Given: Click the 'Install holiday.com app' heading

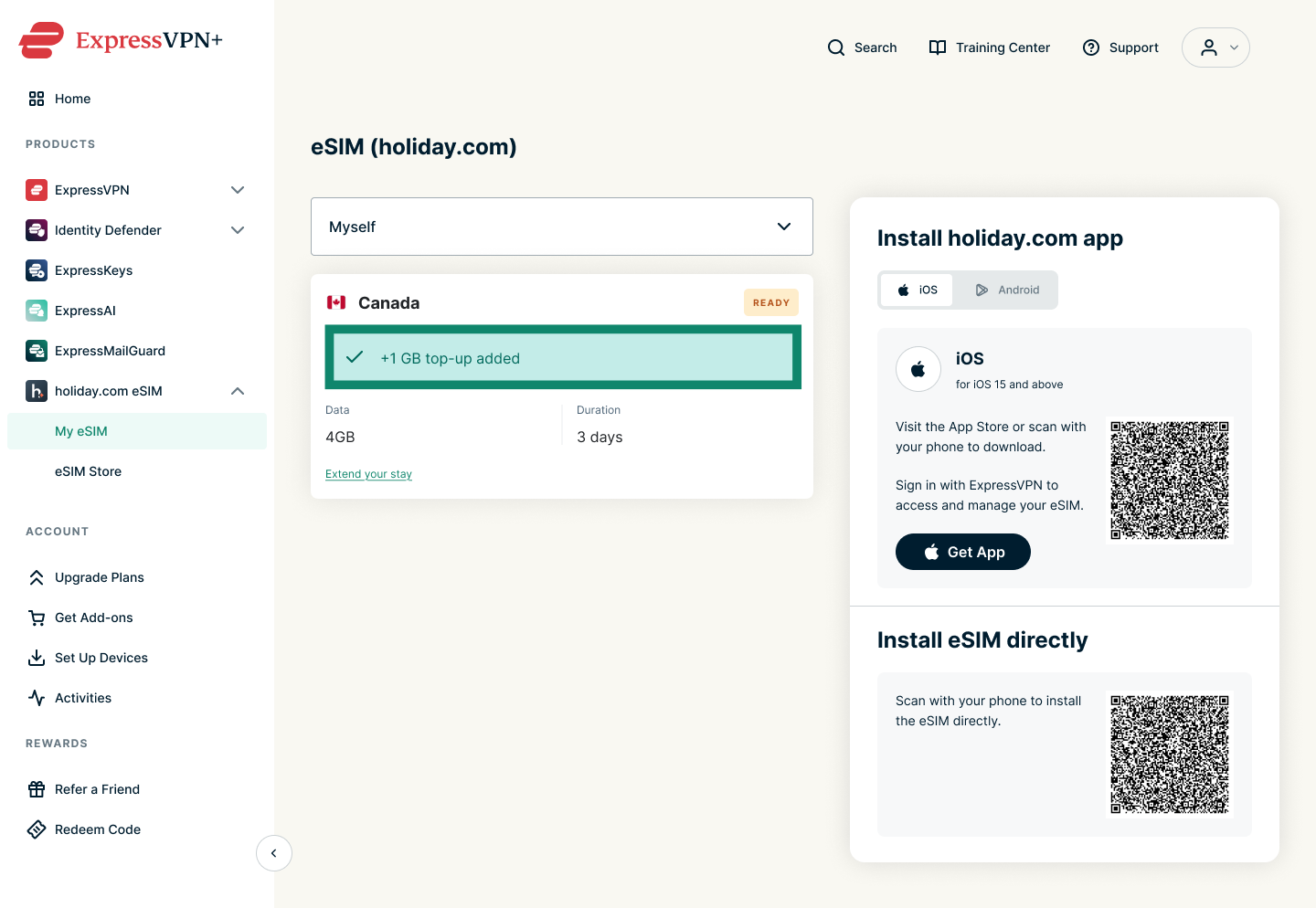Looking at the screenshot, I should [x=1000, y=238].
